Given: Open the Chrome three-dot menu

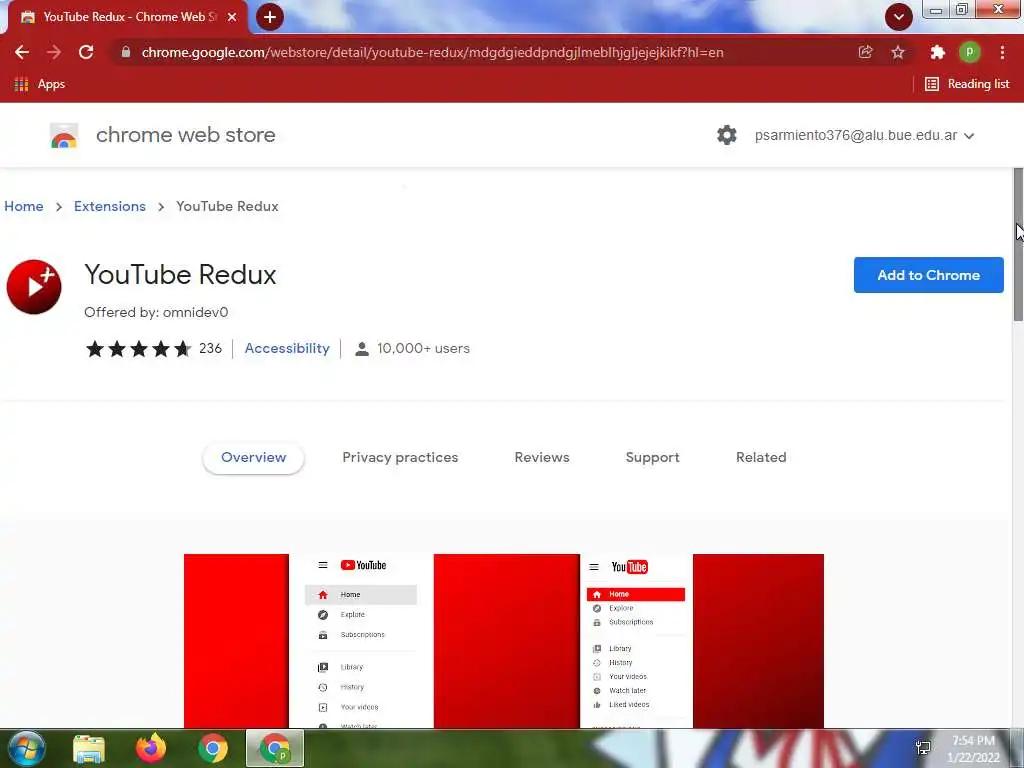Looking at the screenshot, I should pyautogui.click(x=1002, y=52).
